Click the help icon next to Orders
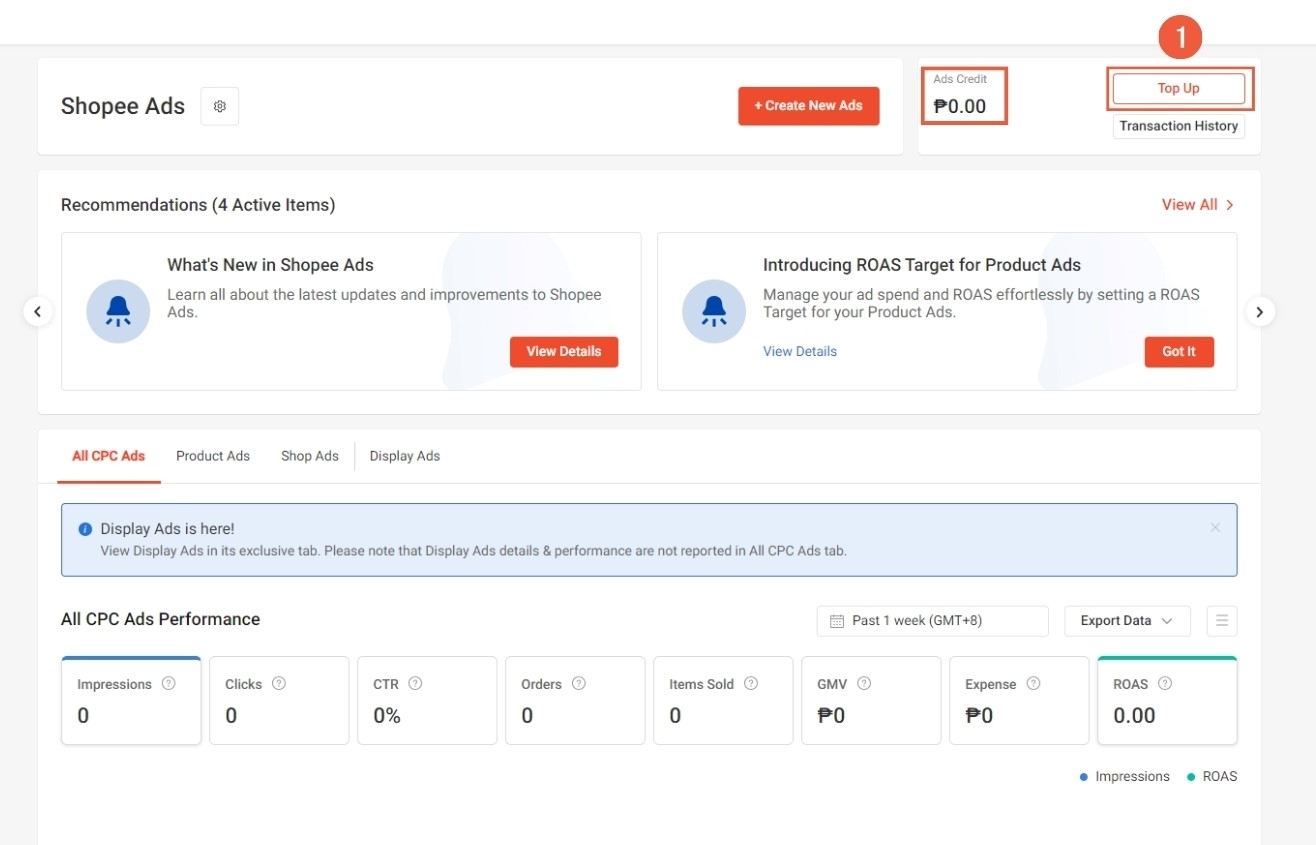 click(x=578, y=684)
